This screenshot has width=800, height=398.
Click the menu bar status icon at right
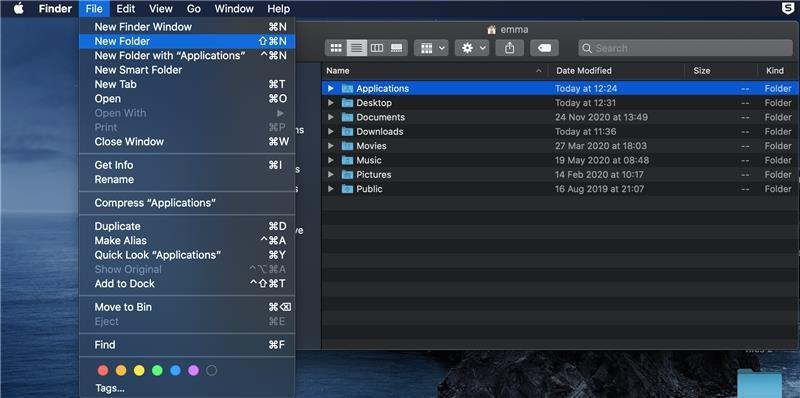(x=788, y=8)
